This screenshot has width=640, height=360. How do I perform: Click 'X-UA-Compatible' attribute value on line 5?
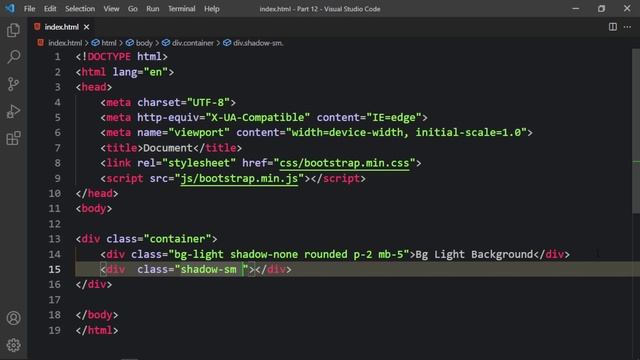258,118
